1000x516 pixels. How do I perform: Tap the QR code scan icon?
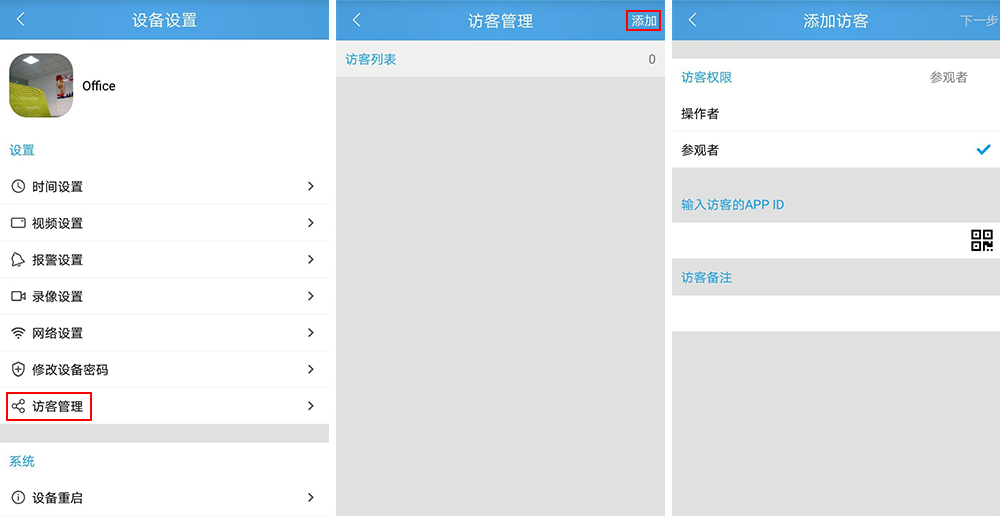[981, 240]
